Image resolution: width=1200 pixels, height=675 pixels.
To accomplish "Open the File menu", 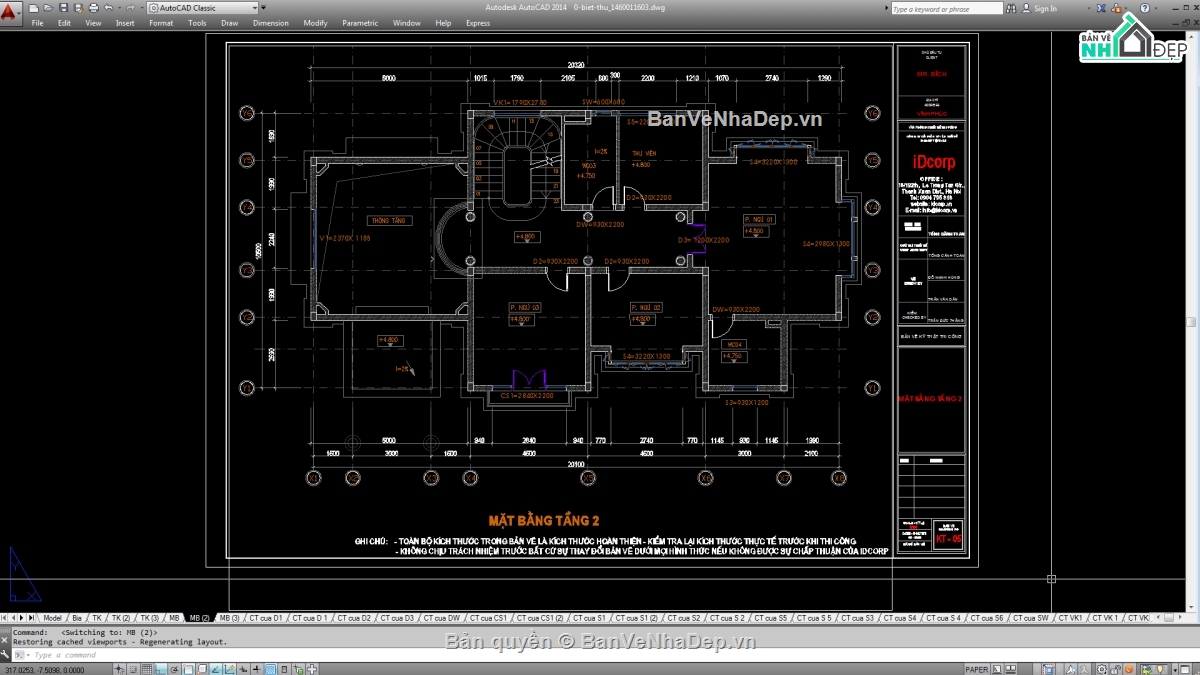I will coord(37,23).
